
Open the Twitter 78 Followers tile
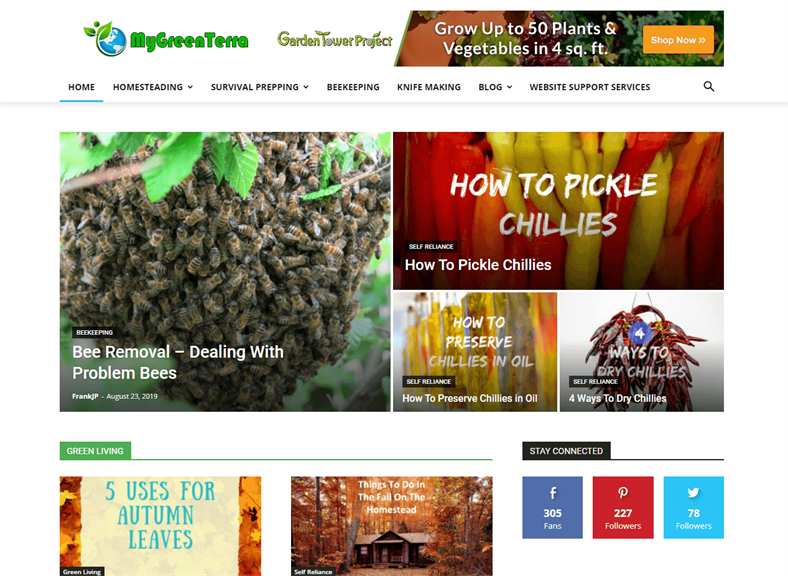(694, 507)
